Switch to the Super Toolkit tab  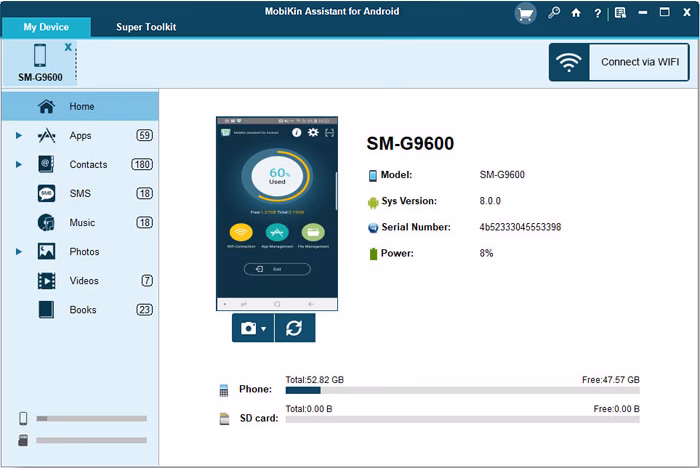tap(146, 27)
